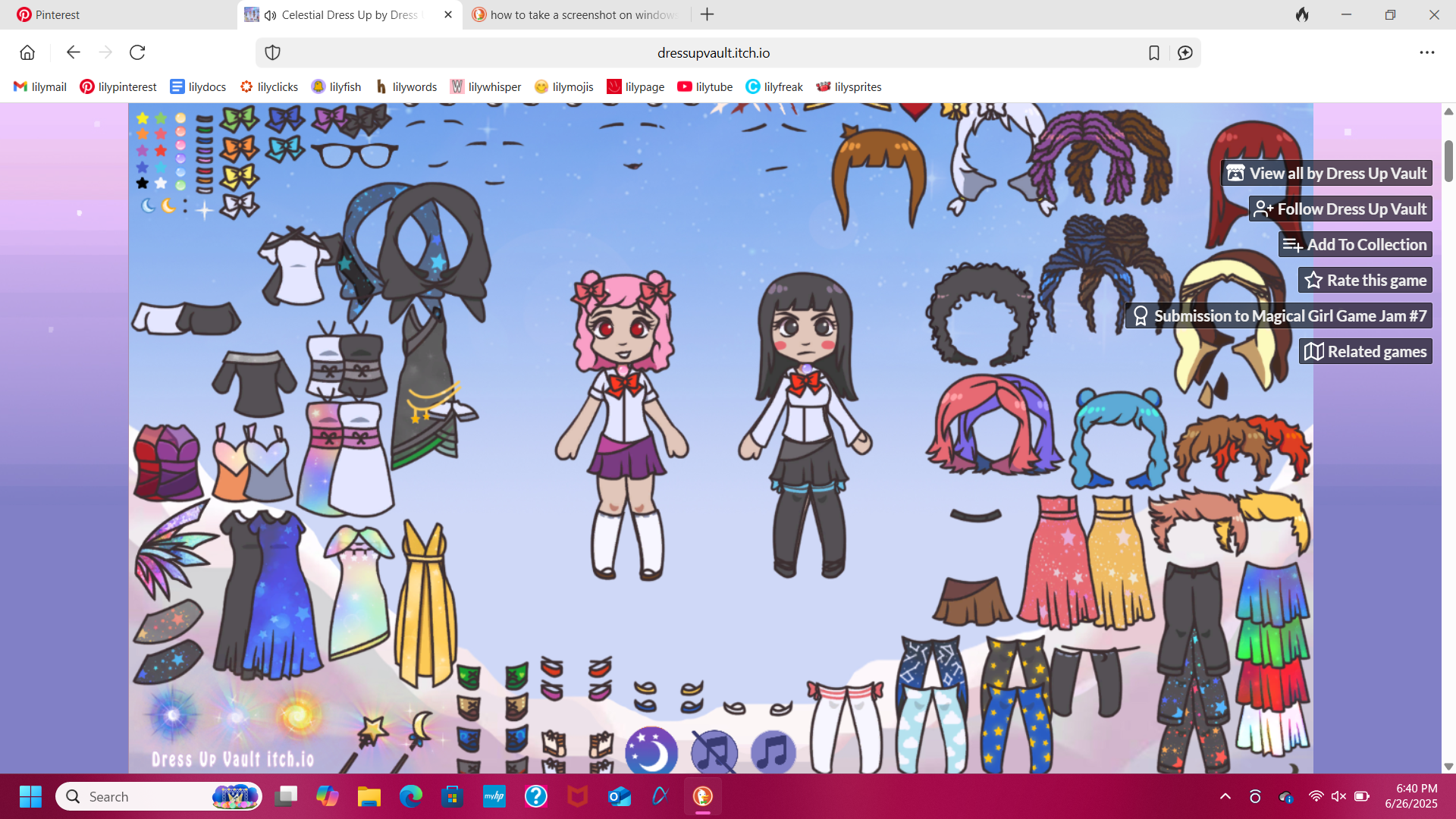Turn on music with the note button

coord(773,752)
